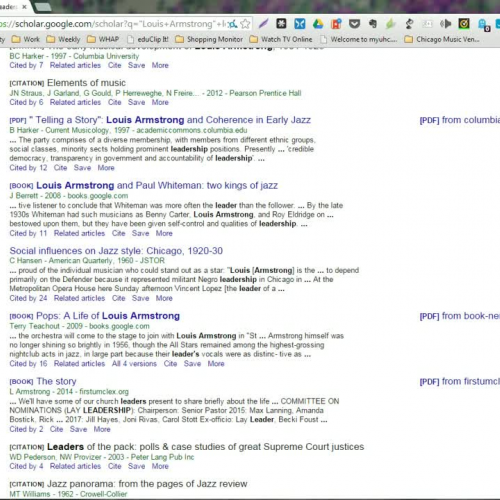Click the bookmark star icon in address bar
Screen dimensions: 500x500
pos(245,24)
